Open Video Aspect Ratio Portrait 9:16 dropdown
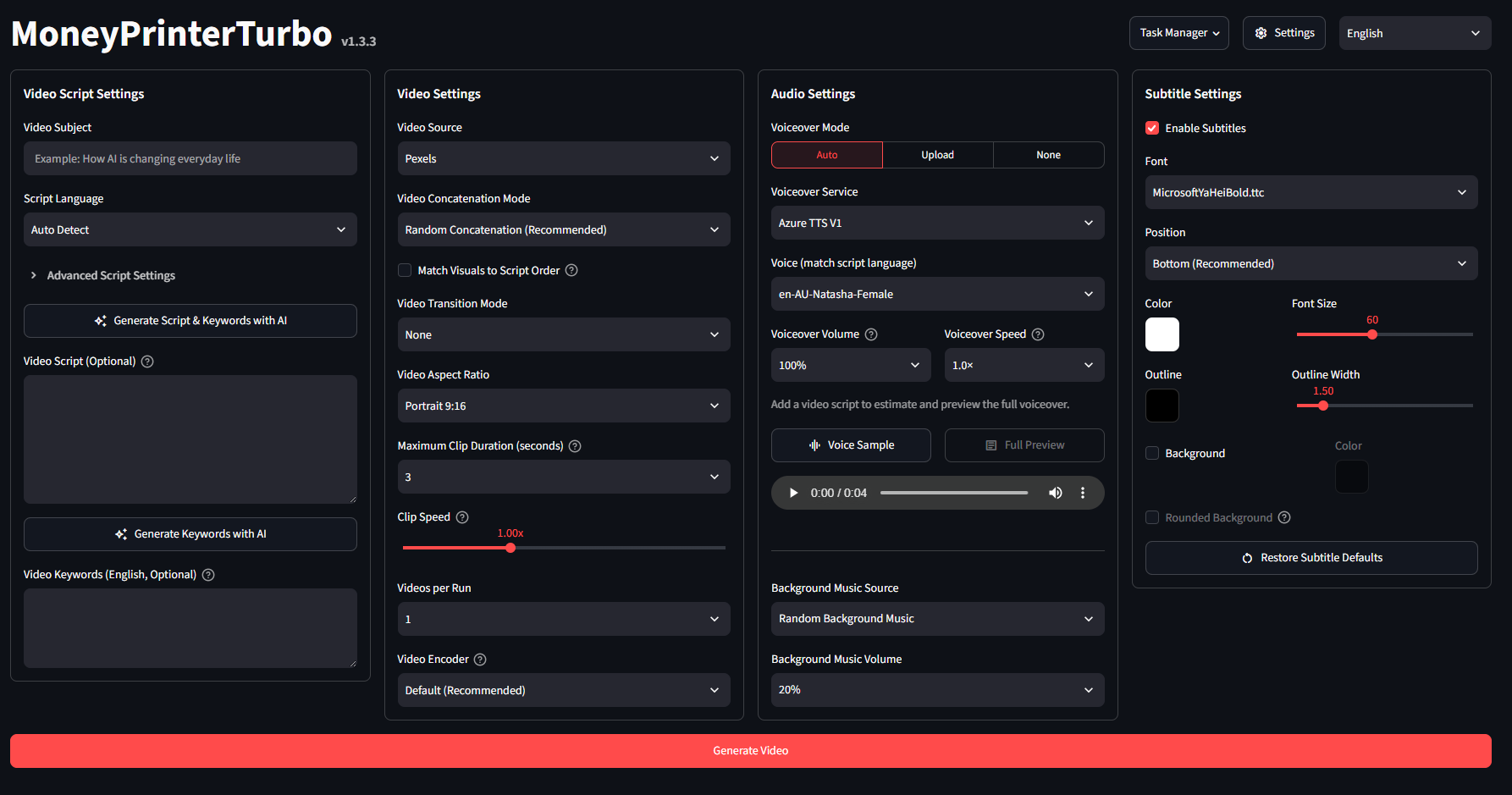Image resolution: width=1512 pixels, height=795 pixels. point(564,406)
